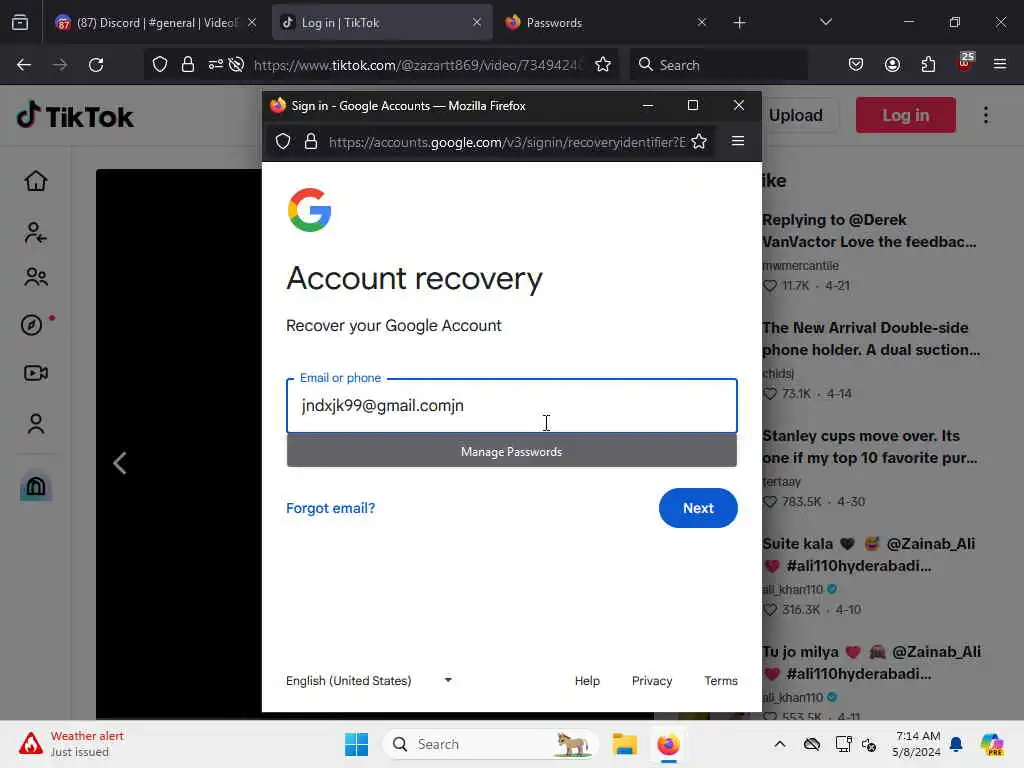
Task: Click the TikTok logo
Action: (74, 116)
